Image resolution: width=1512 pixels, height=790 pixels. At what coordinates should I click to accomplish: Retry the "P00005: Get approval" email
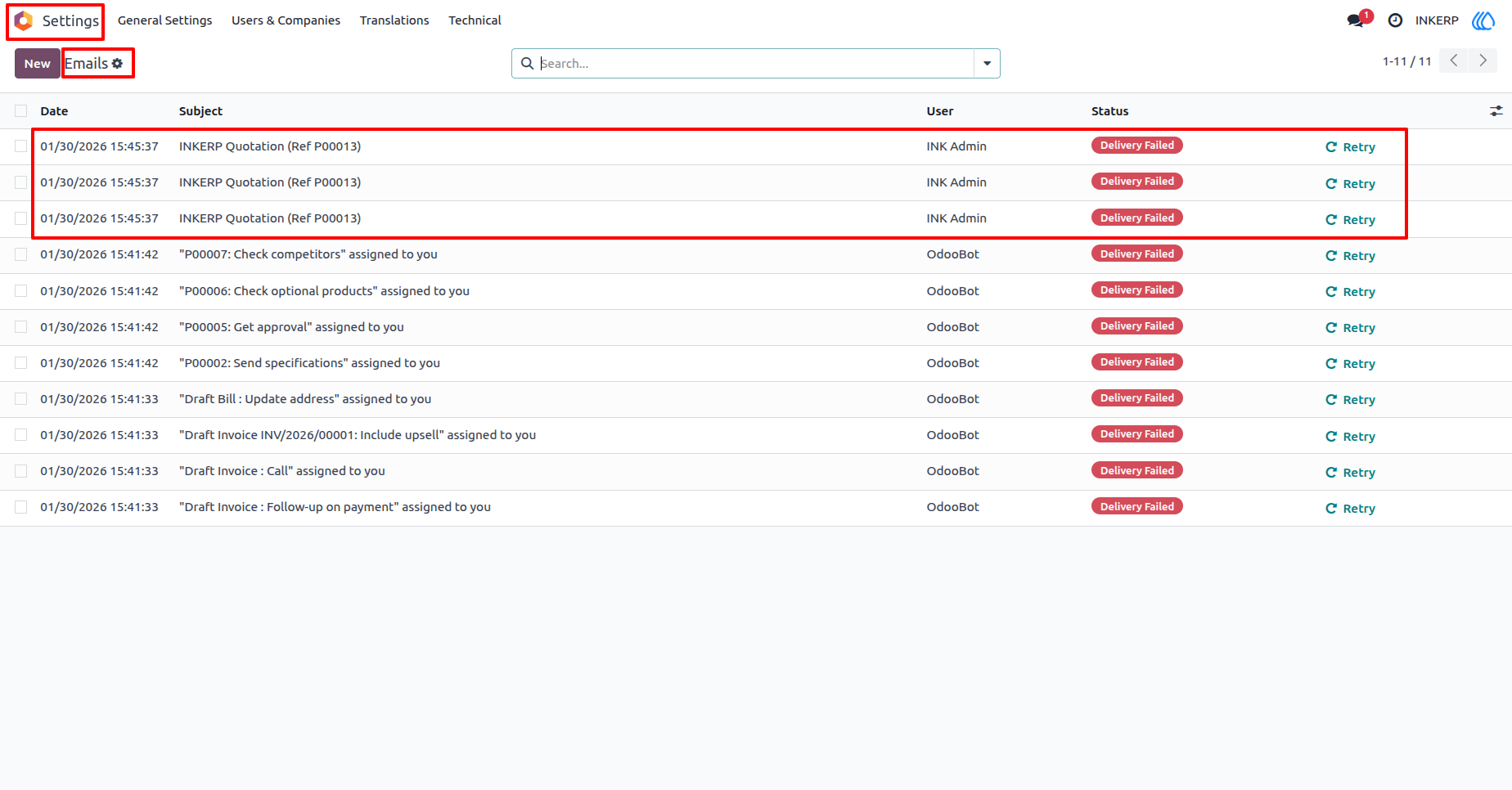pyautogui.click(x=1350, y=328)
